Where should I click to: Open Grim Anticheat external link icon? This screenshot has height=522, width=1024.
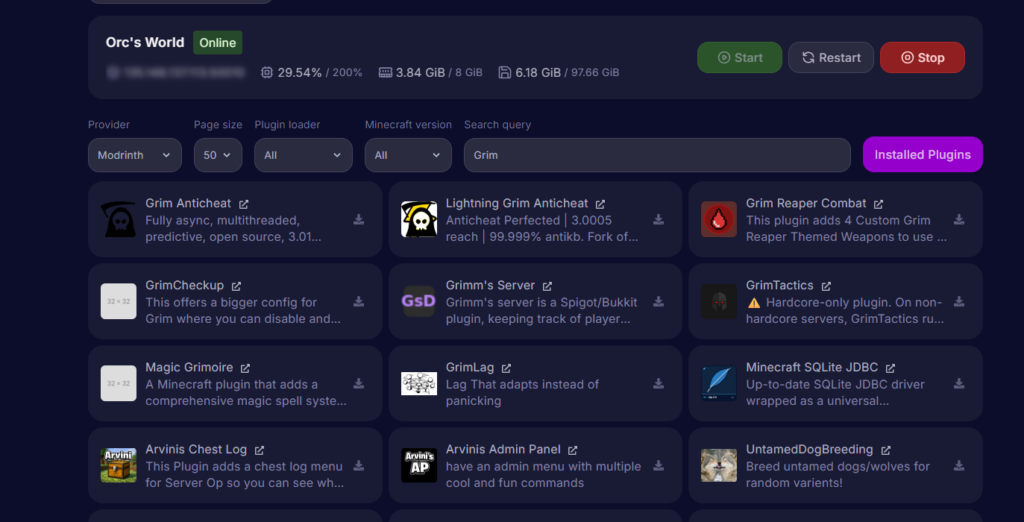click(244, 204)
